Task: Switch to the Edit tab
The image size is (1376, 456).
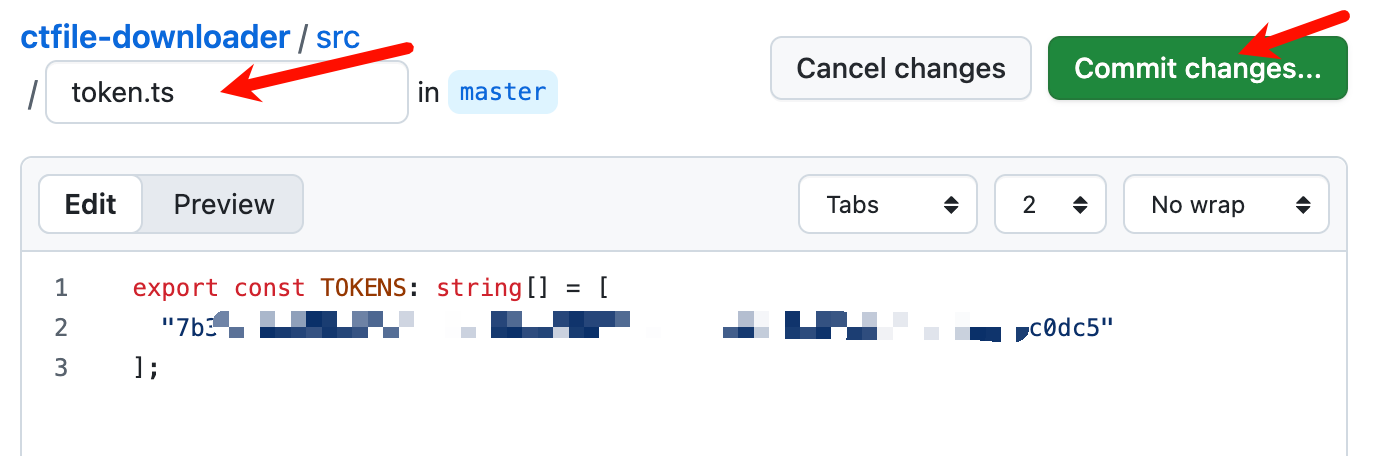Action: (x=91, y=205)
